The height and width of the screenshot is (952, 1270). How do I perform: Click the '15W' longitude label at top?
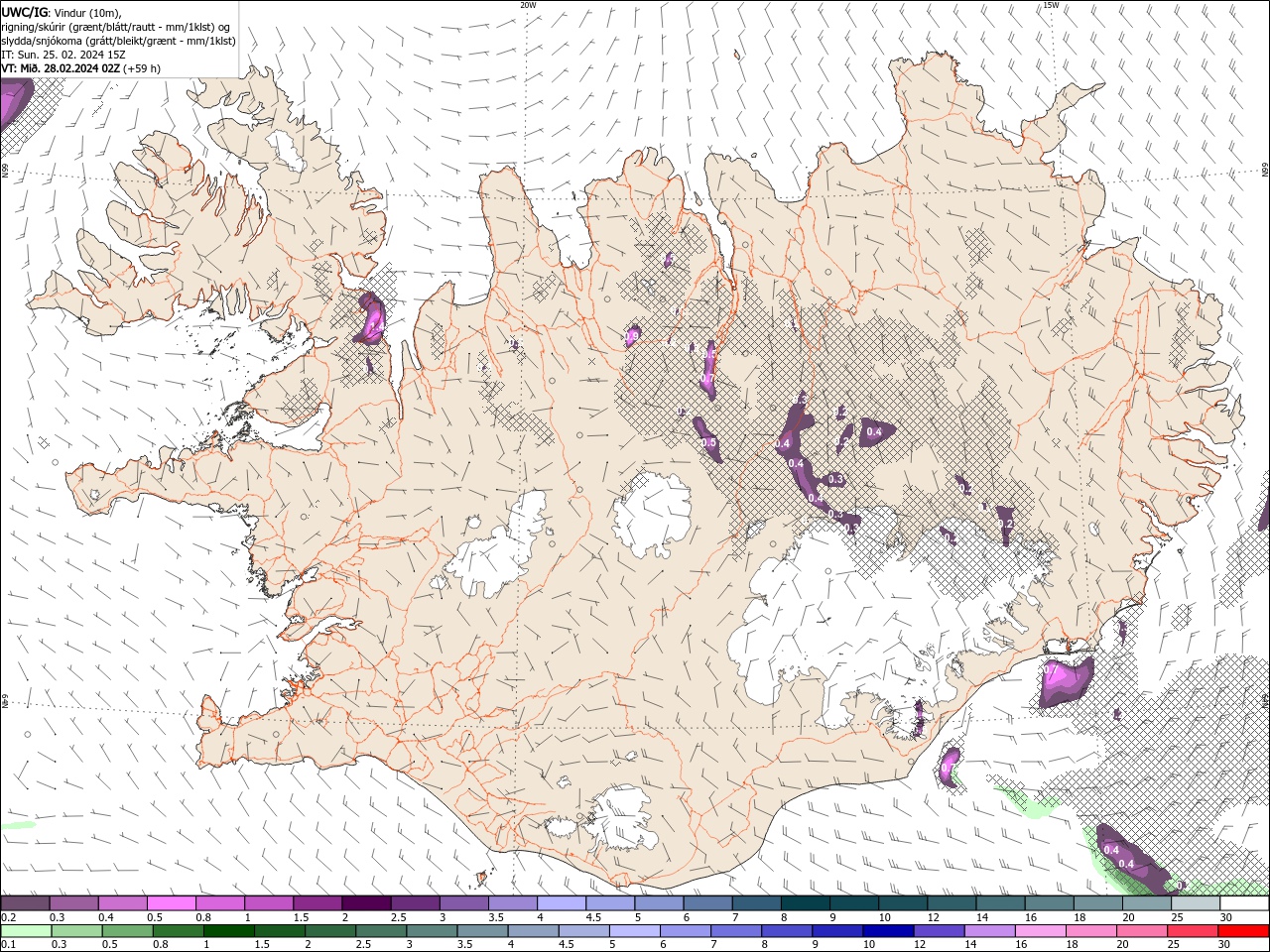coord(1051,5)
